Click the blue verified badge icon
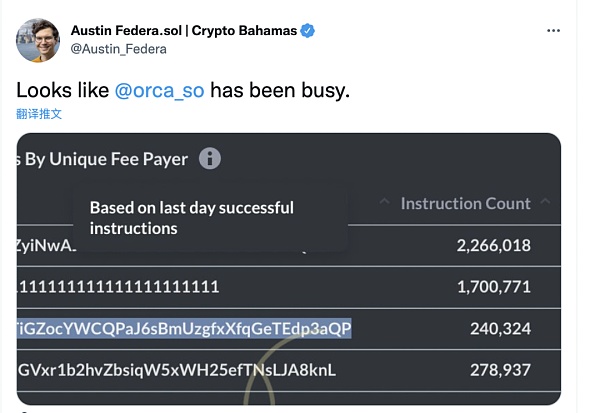Screen dimensions: 600x413 click(307, 31)
